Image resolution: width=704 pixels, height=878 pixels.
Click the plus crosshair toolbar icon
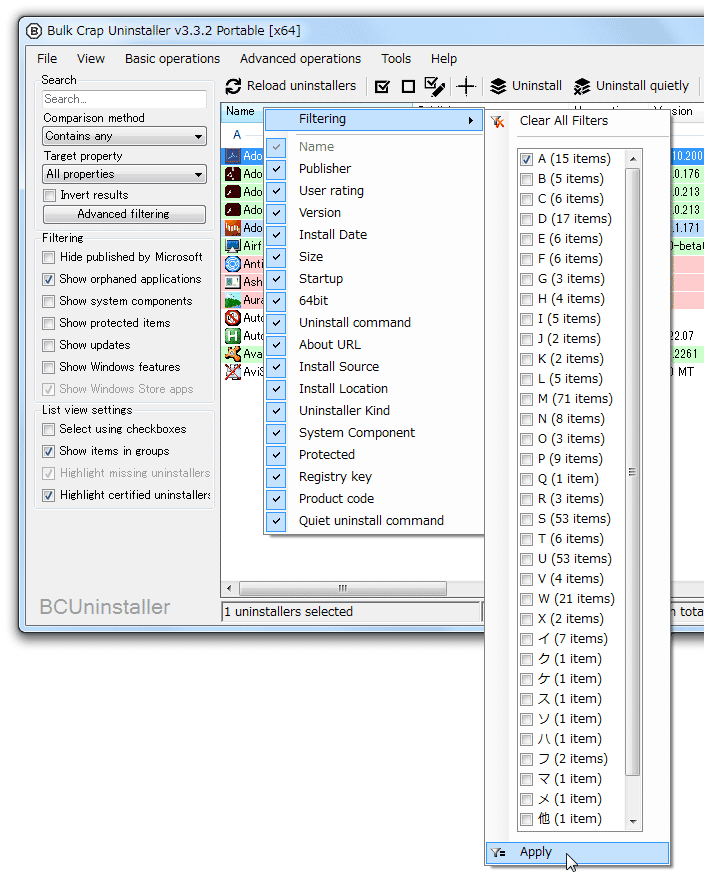[465, 86]
